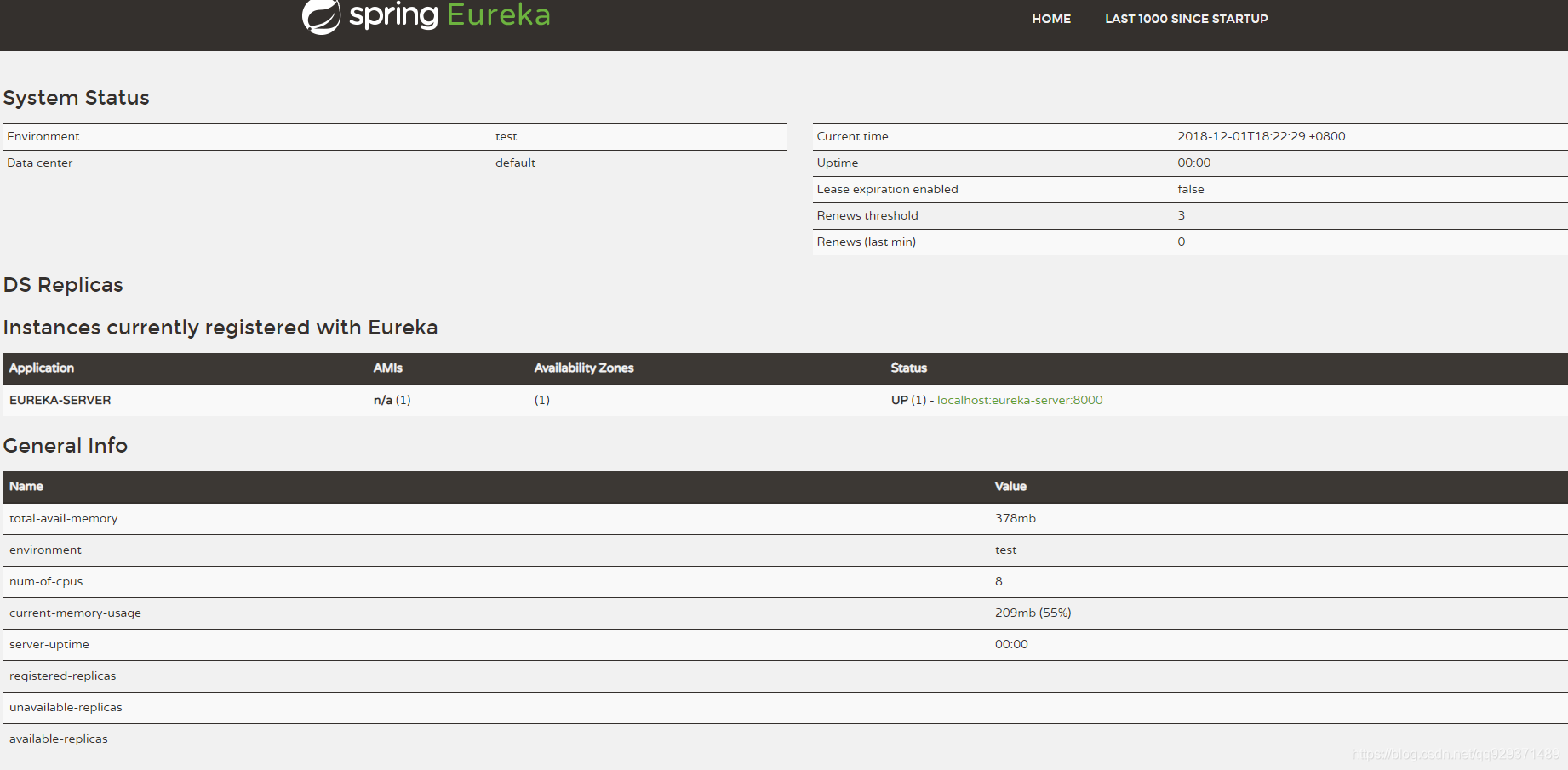Select the num-of-cpus value 8

pyautogui.click(x=999, y=581)
